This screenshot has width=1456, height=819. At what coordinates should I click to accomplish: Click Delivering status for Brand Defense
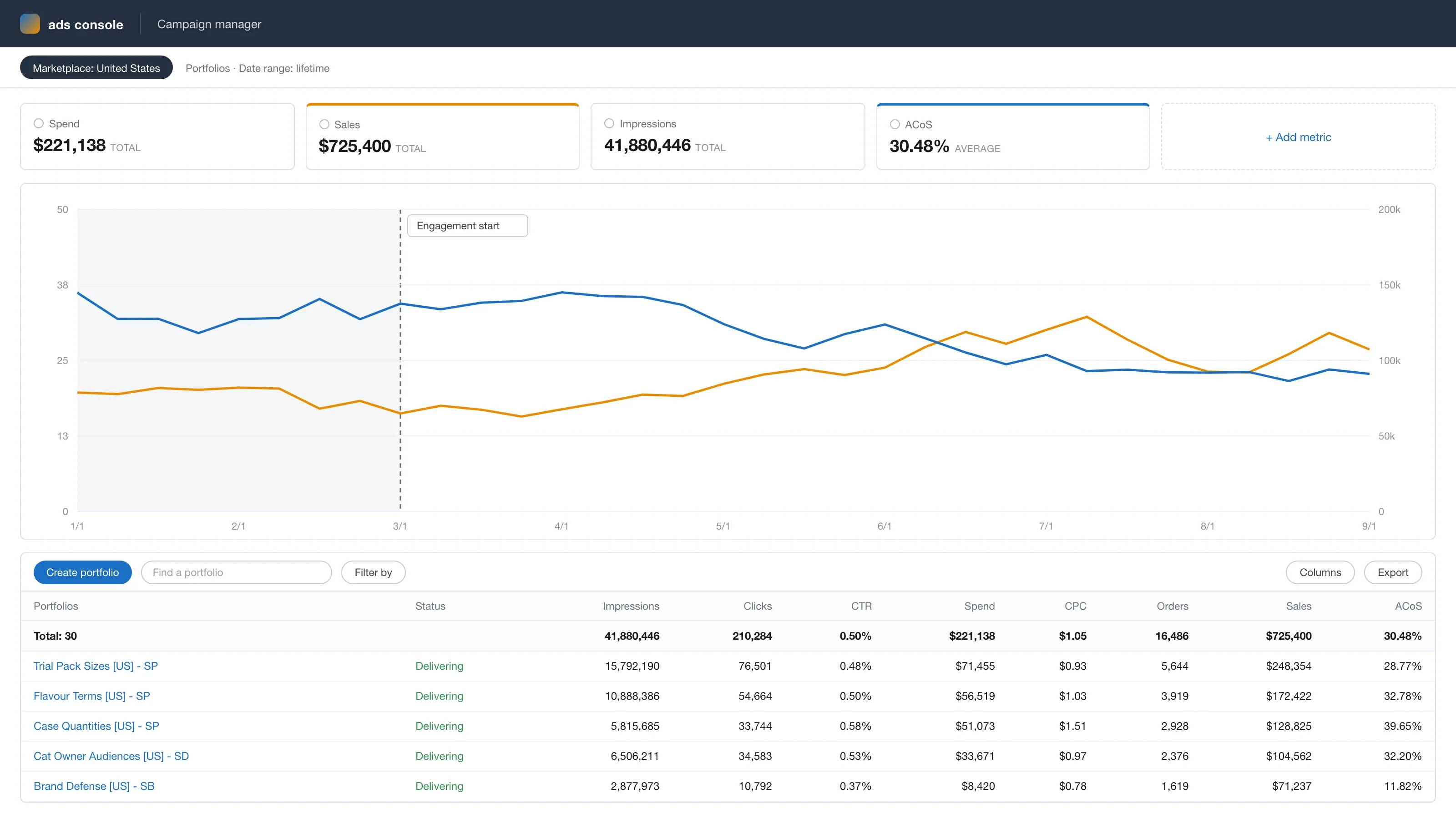[439, 786]
